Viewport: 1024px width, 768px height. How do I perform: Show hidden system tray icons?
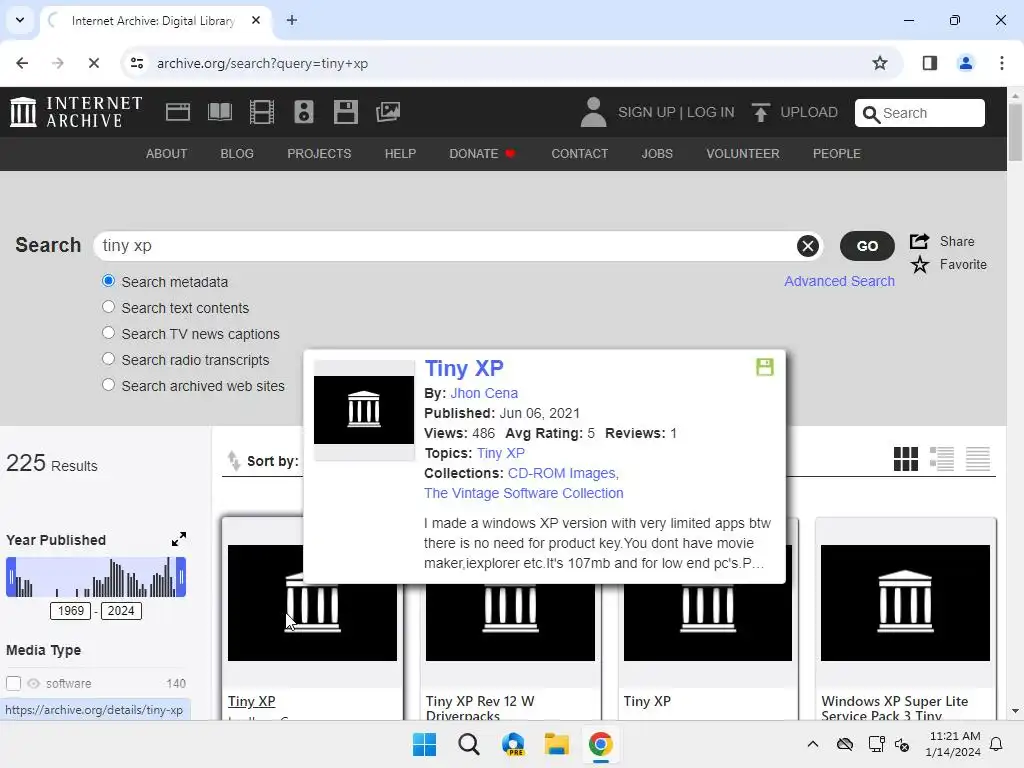coord(812,744)
